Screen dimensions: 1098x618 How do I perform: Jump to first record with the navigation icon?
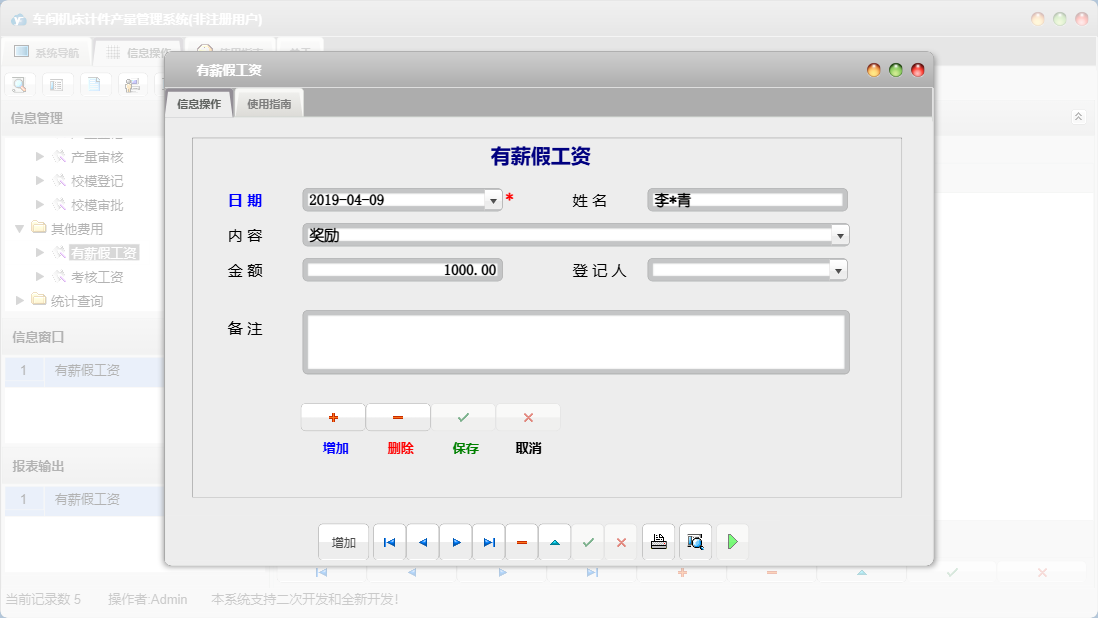[x=389, y=541]
